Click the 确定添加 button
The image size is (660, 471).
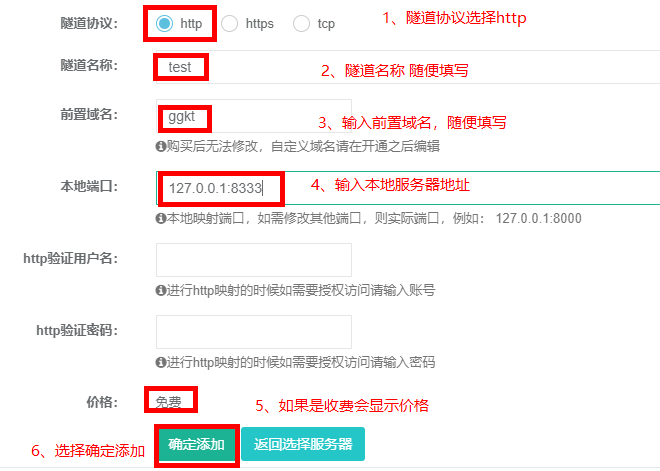(x=196, y=444)
